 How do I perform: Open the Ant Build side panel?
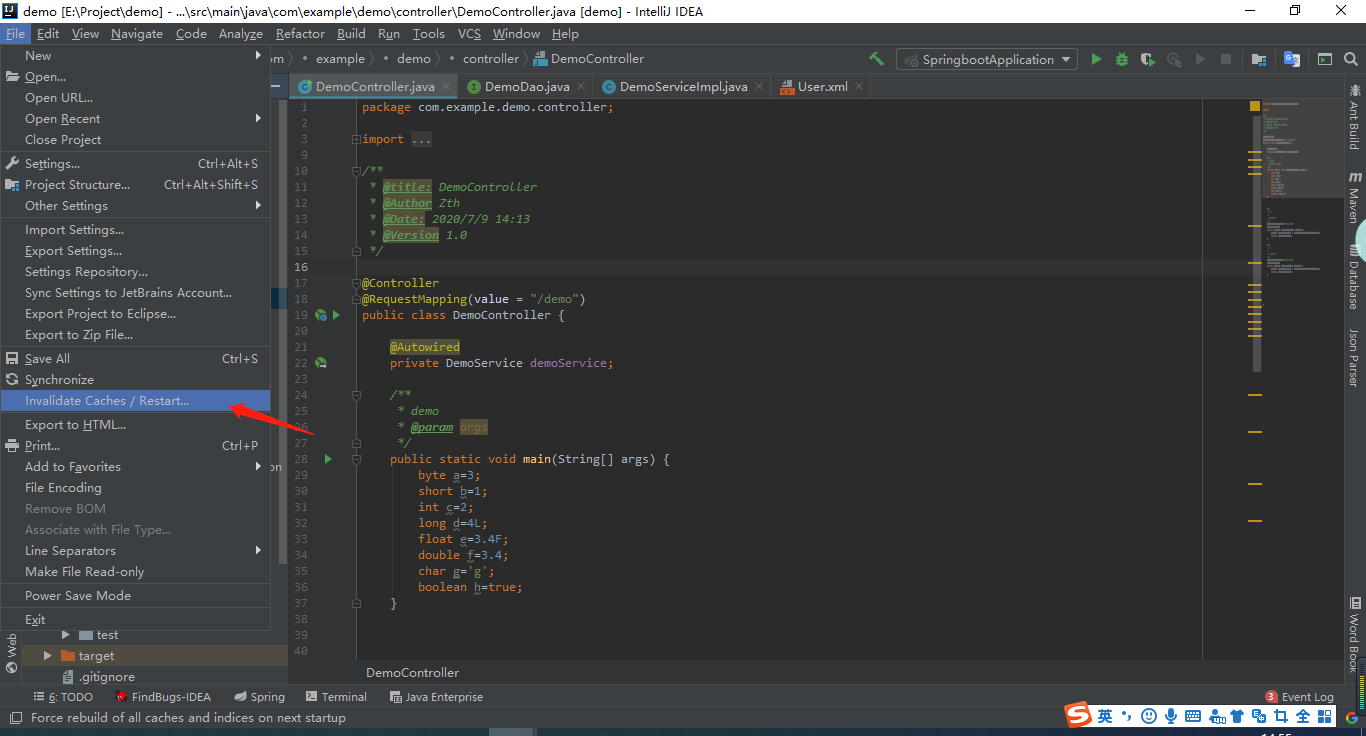(1354, 116)
